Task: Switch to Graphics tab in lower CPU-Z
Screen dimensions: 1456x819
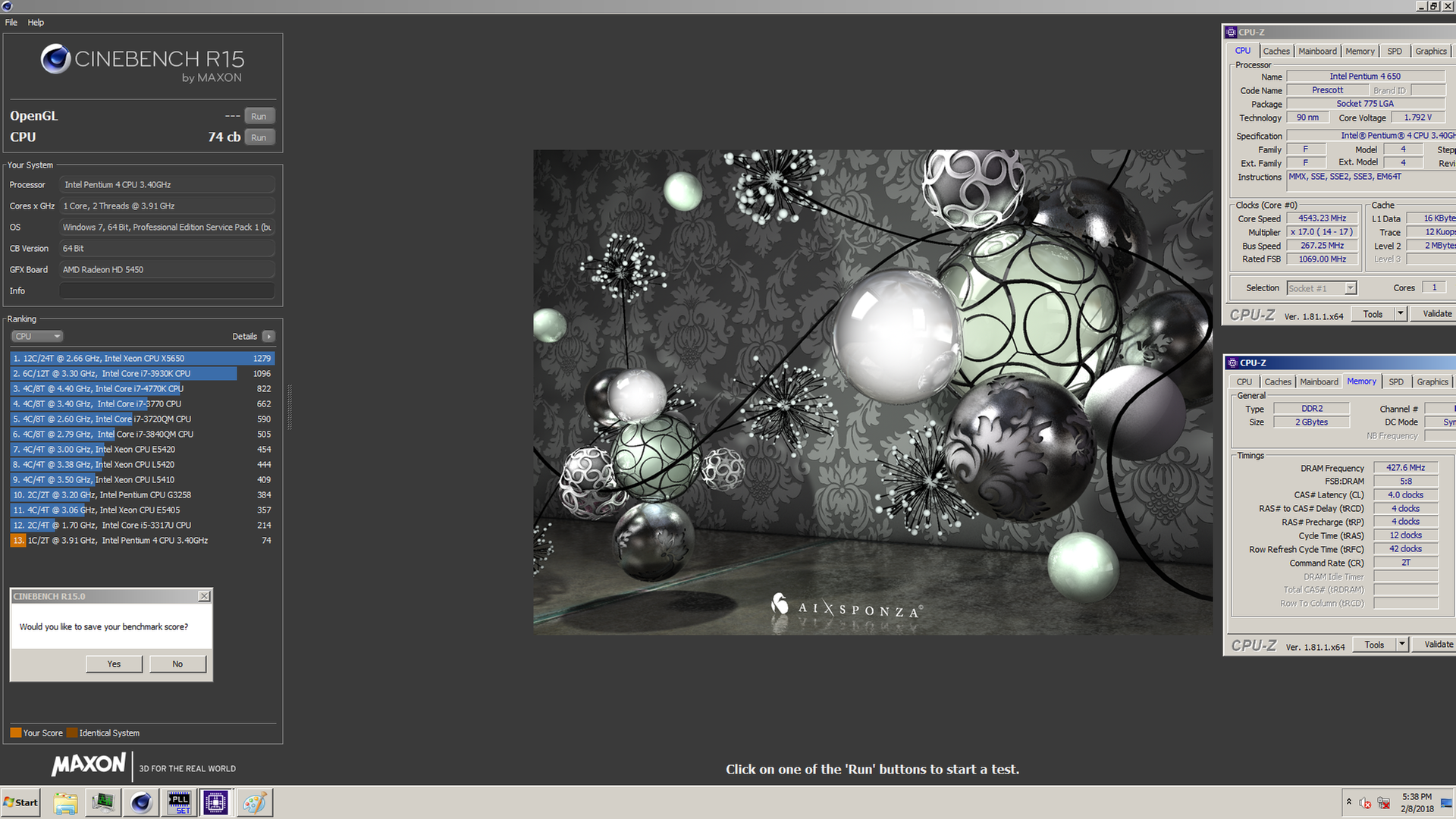Action: 1432,381
